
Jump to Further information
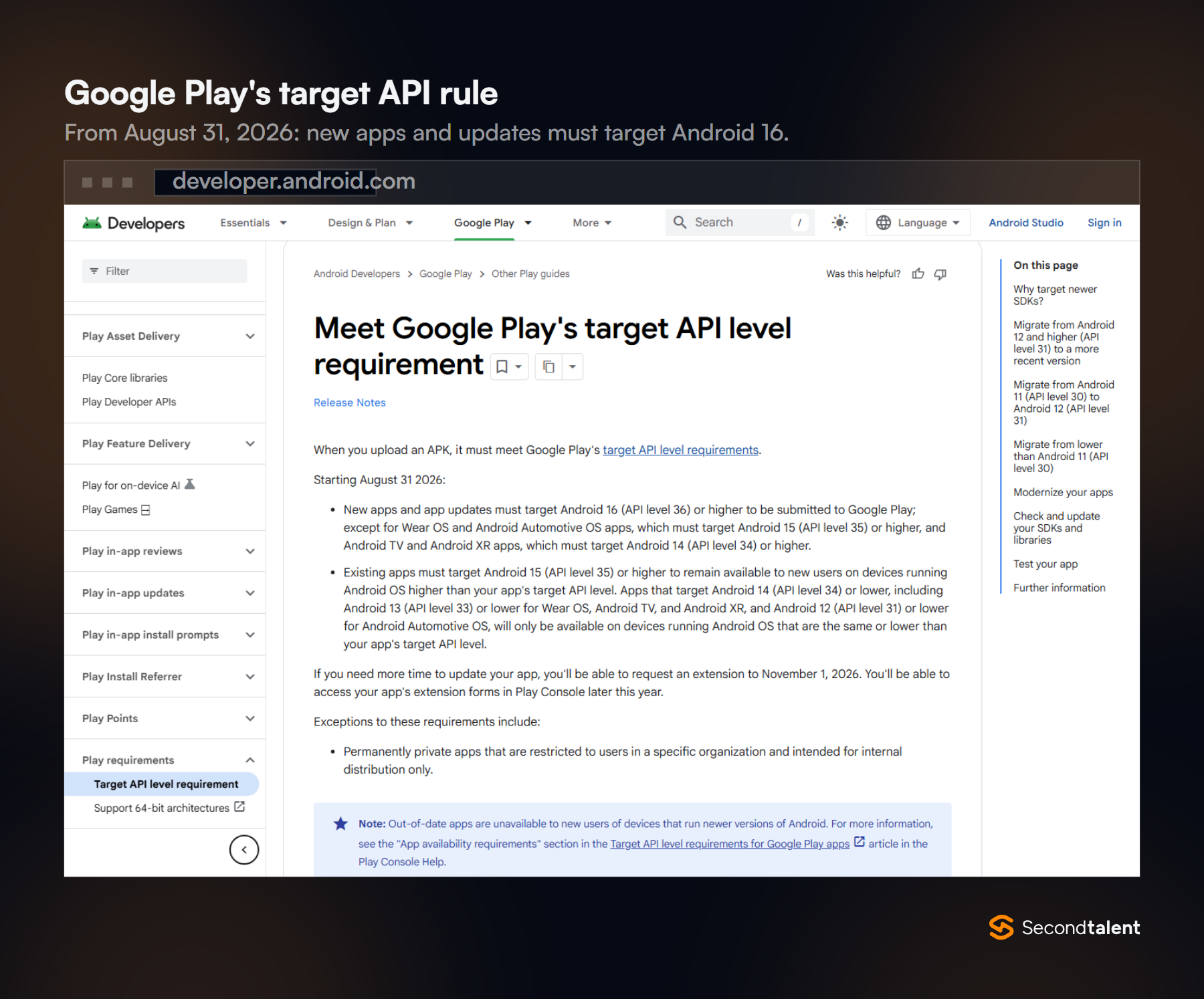tap(1059, 588)
